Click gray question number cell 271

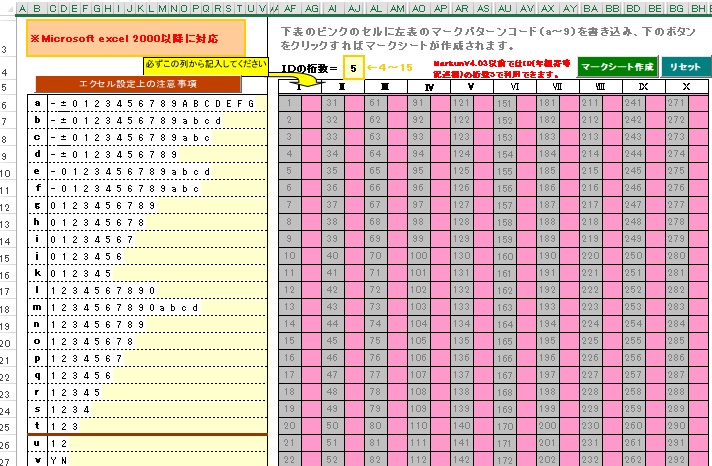(x=676, y=103)
